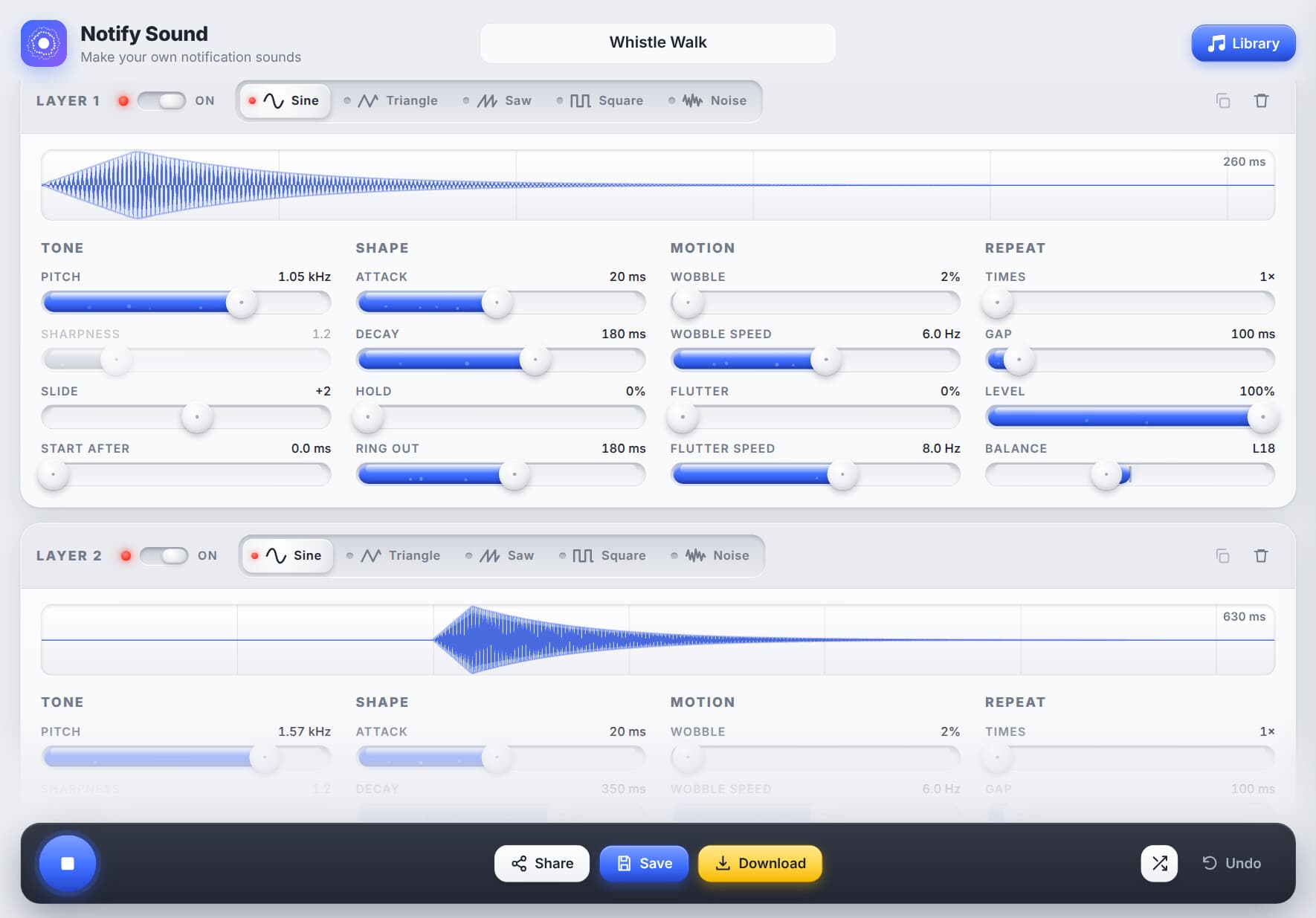Click the Layer 1 waveform preview
Screen dimensions: 1316x918
coord(658,185)
